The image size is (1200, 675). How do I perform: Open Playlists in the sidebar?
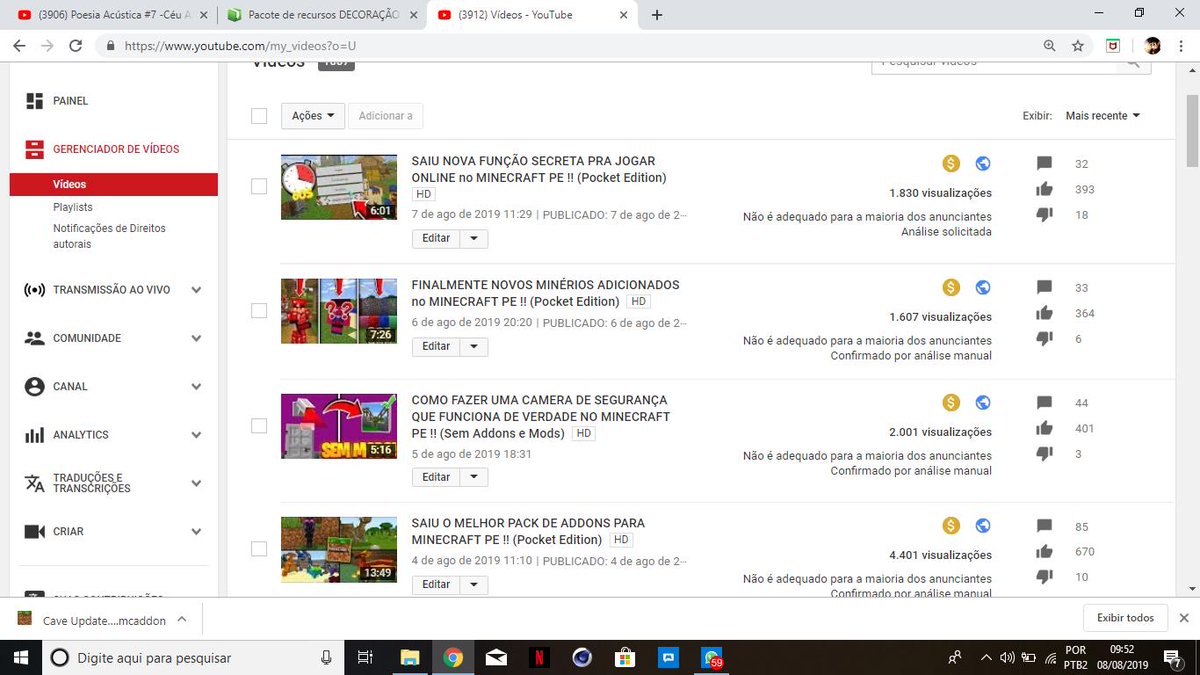click(73, 207)
